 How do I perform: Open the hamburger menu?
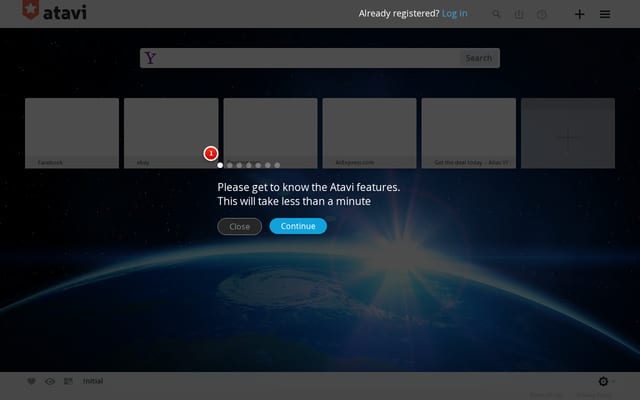tap(605, 14)
